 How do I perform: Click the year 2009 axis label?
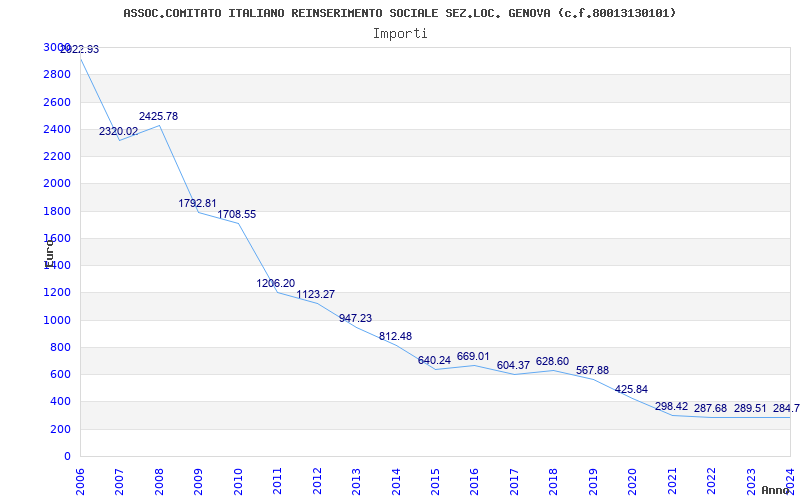coord(199,482)
